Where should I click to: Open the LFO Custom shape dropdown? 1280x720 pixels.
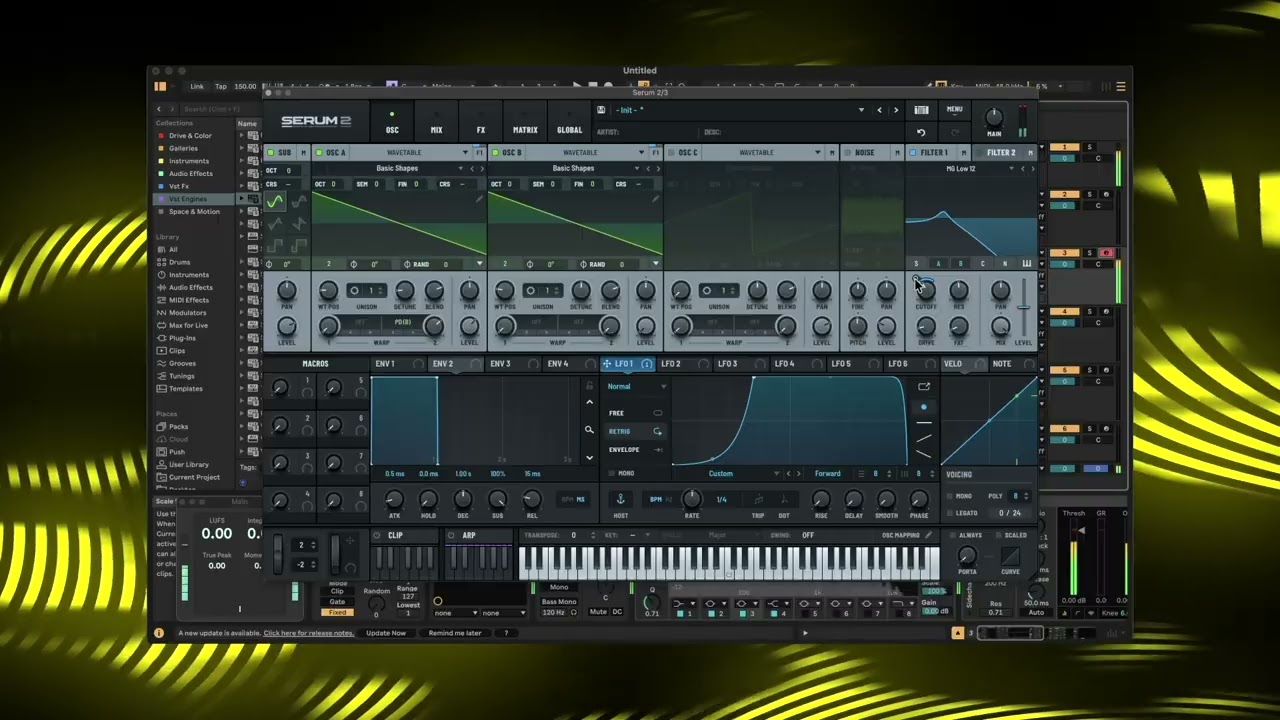[x=728, y=474]
